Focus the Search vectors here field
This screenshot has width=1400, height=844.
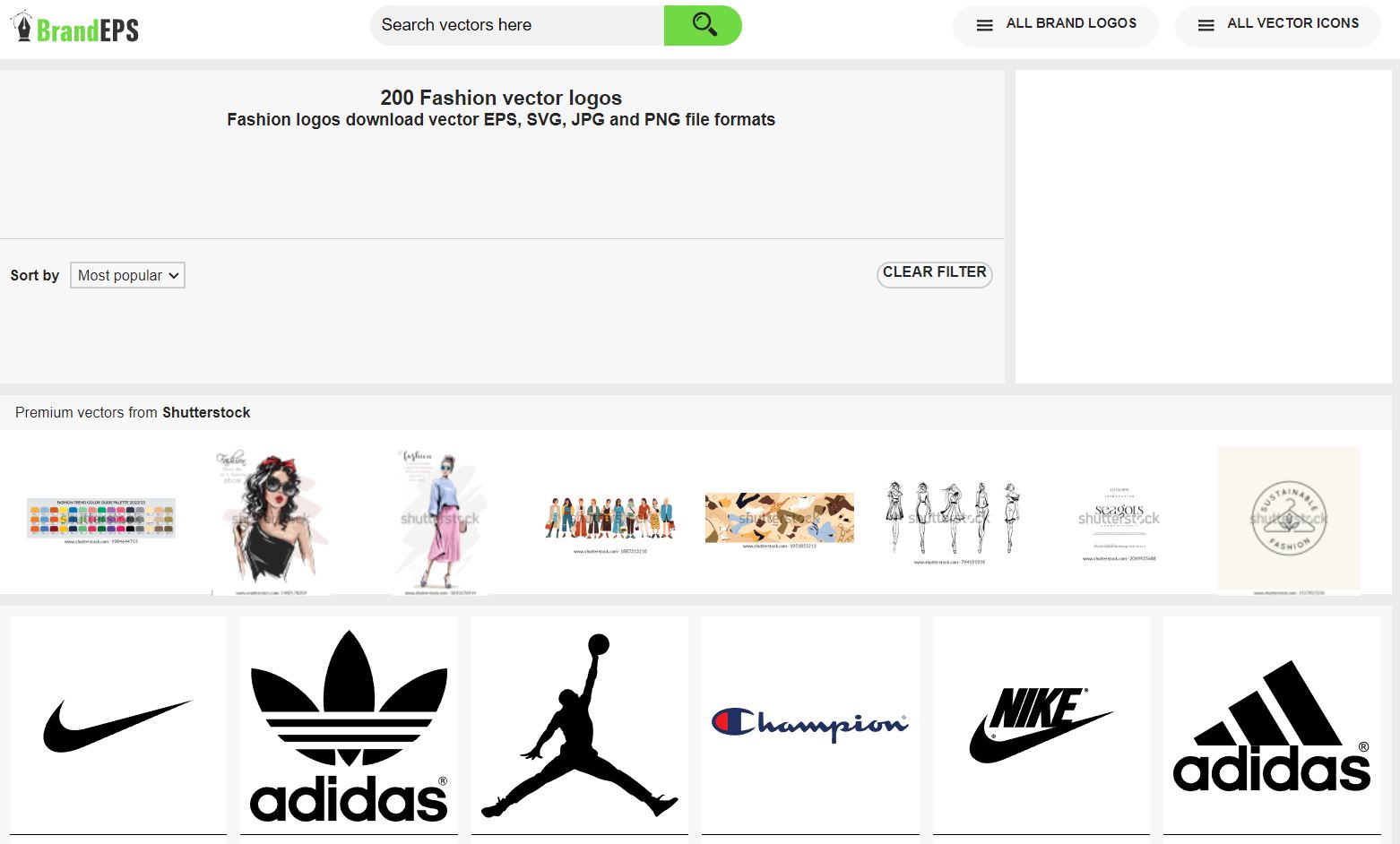[517, 25]
